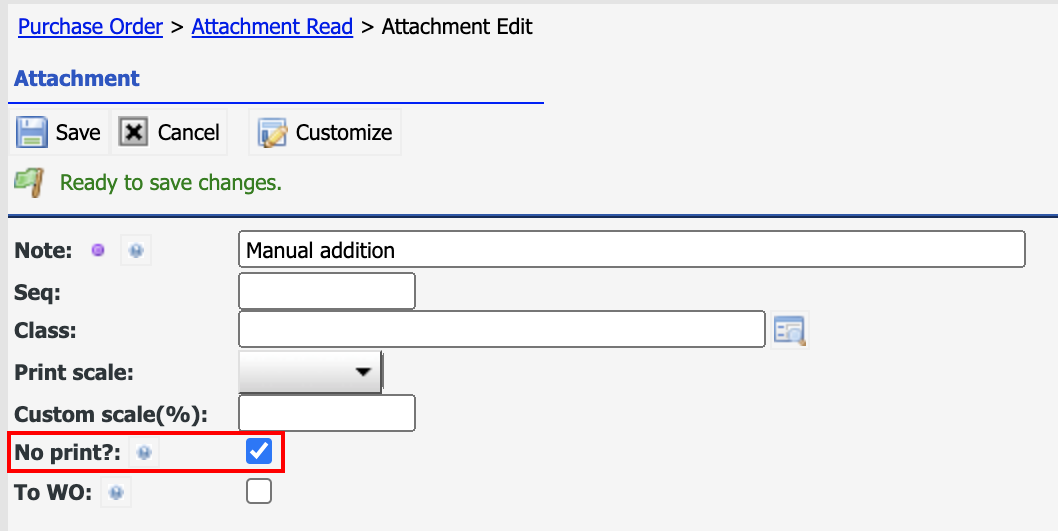Click the Cancel X icon
The image size is (1058, 531).
click(x=134, y=132)
